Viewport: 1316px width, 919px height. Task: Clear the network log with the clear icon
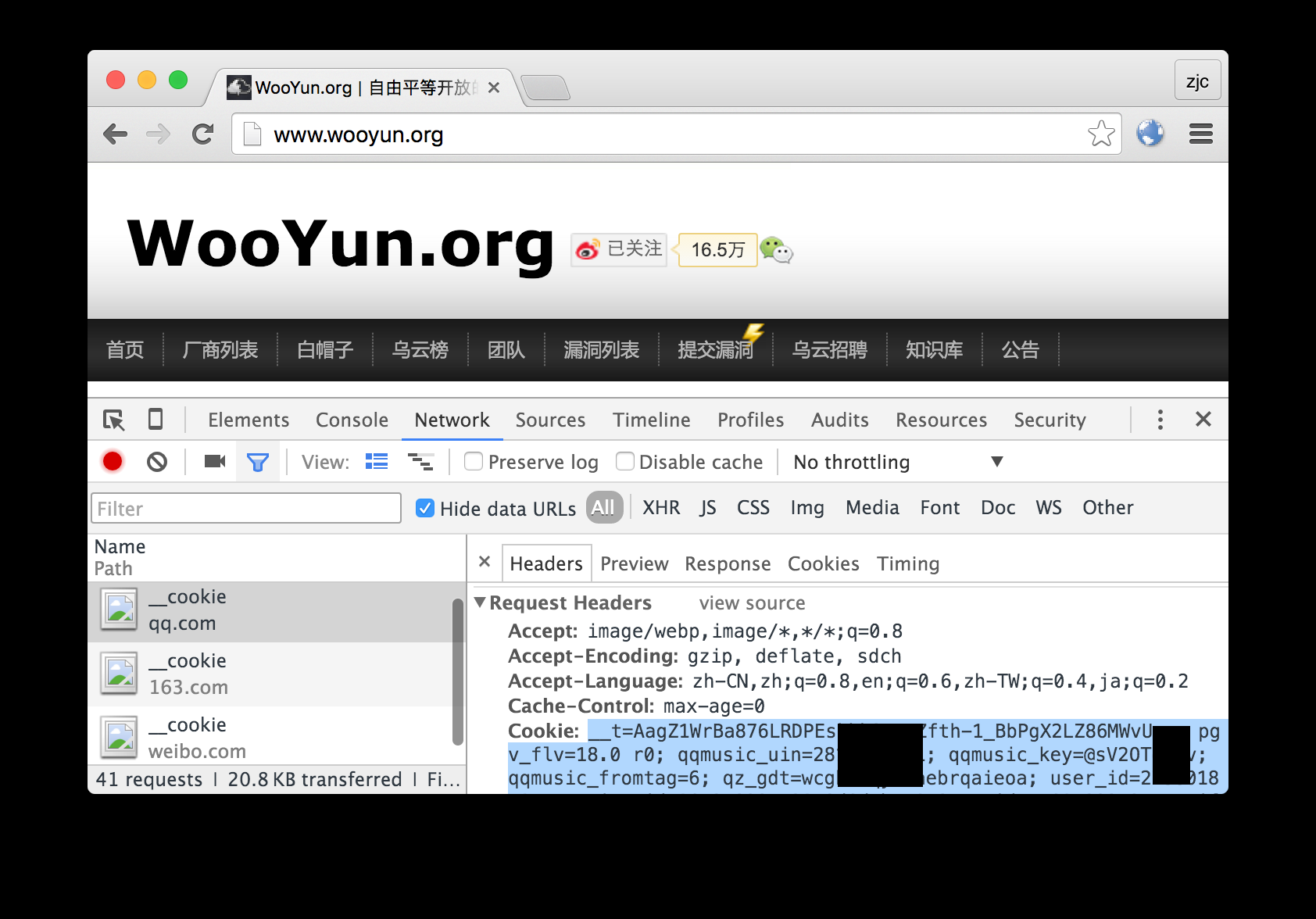click(x=157, y=462)
